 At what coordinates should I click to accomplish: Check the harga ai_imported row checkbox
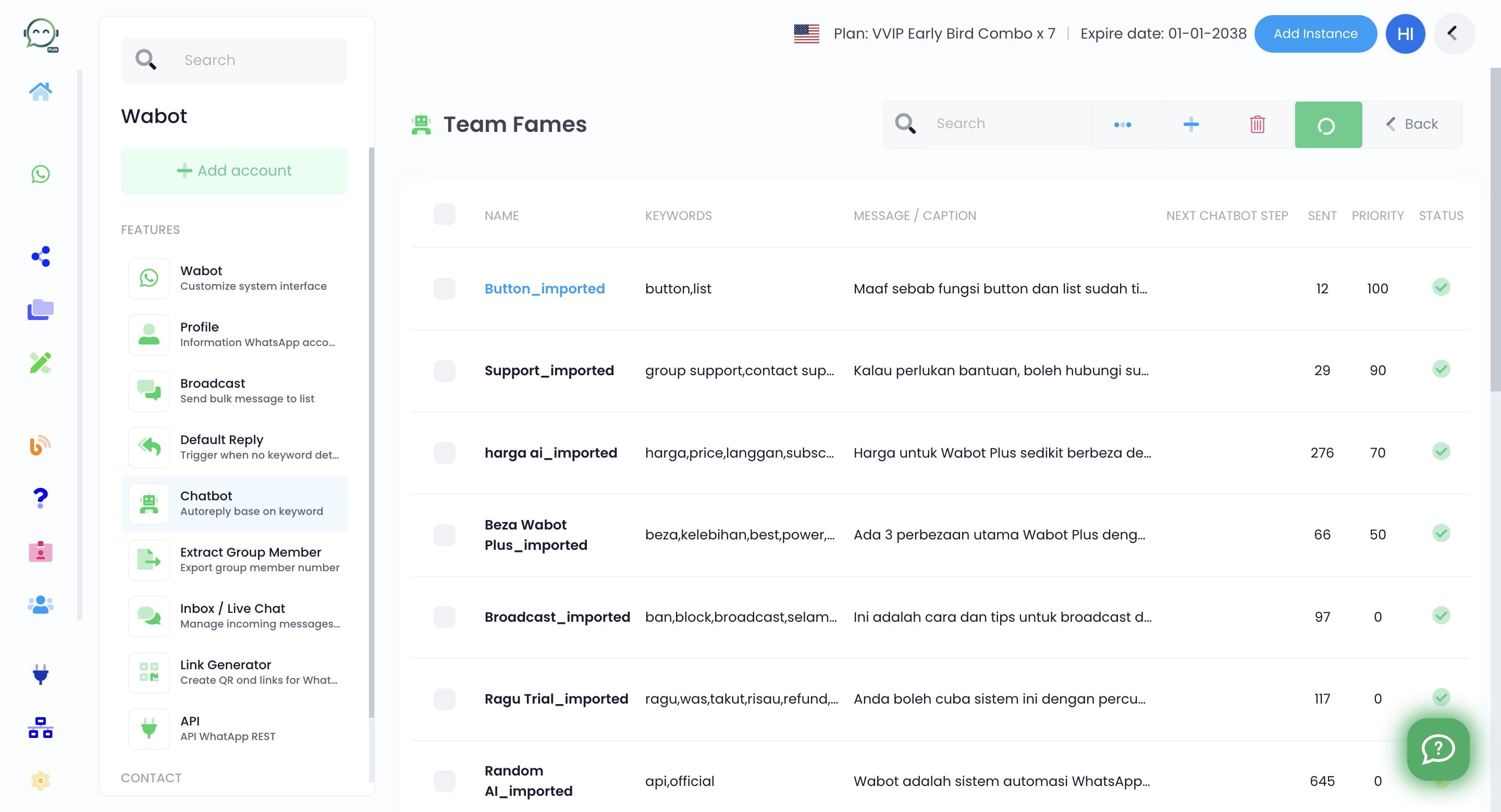pos(444,452)
